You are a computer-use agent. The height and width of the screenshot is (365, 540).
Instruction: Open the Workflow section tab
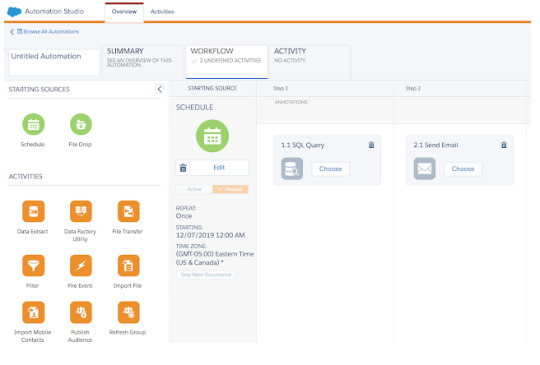pos(227,62)
